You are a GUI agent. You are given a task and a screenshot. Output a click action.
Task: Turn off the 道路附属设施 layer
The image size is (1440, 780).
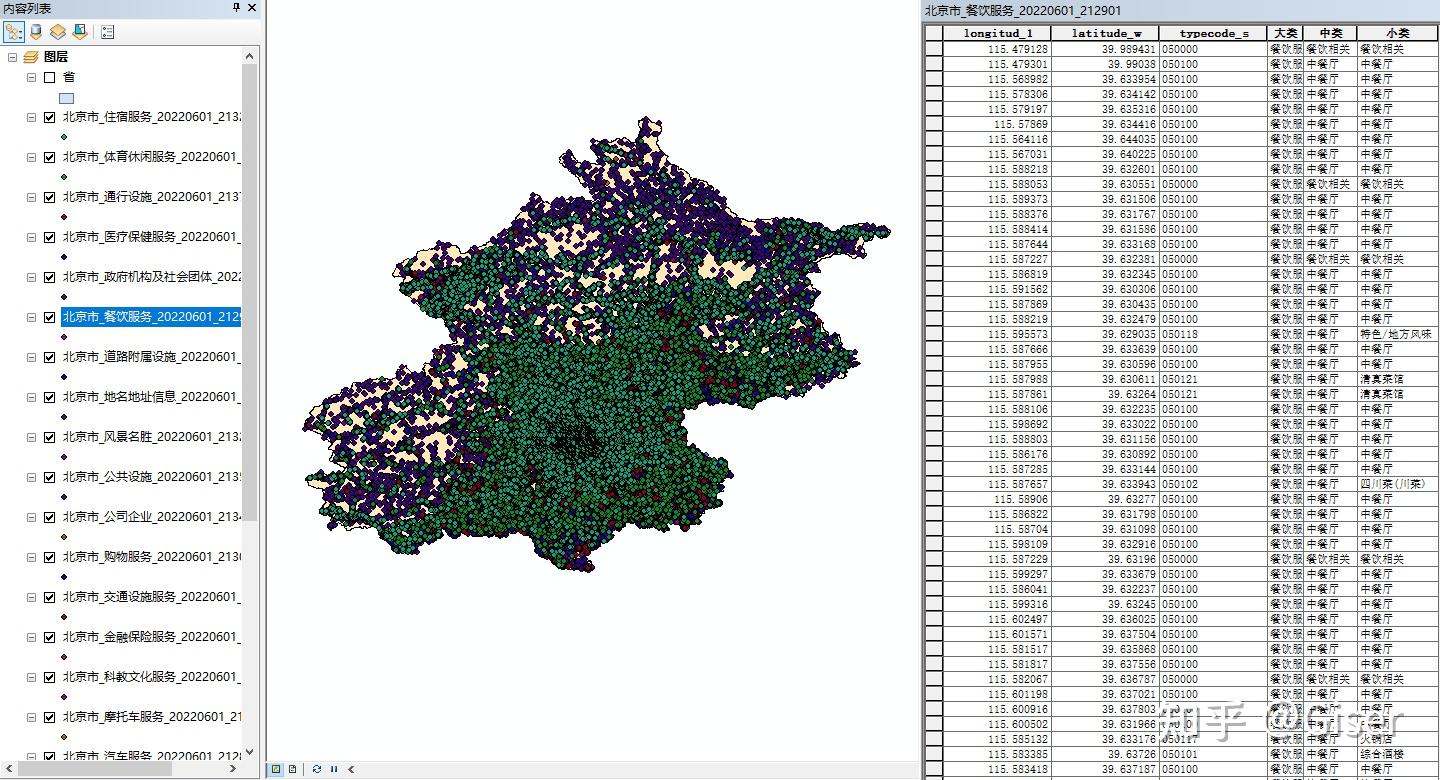tap(49, 357)
